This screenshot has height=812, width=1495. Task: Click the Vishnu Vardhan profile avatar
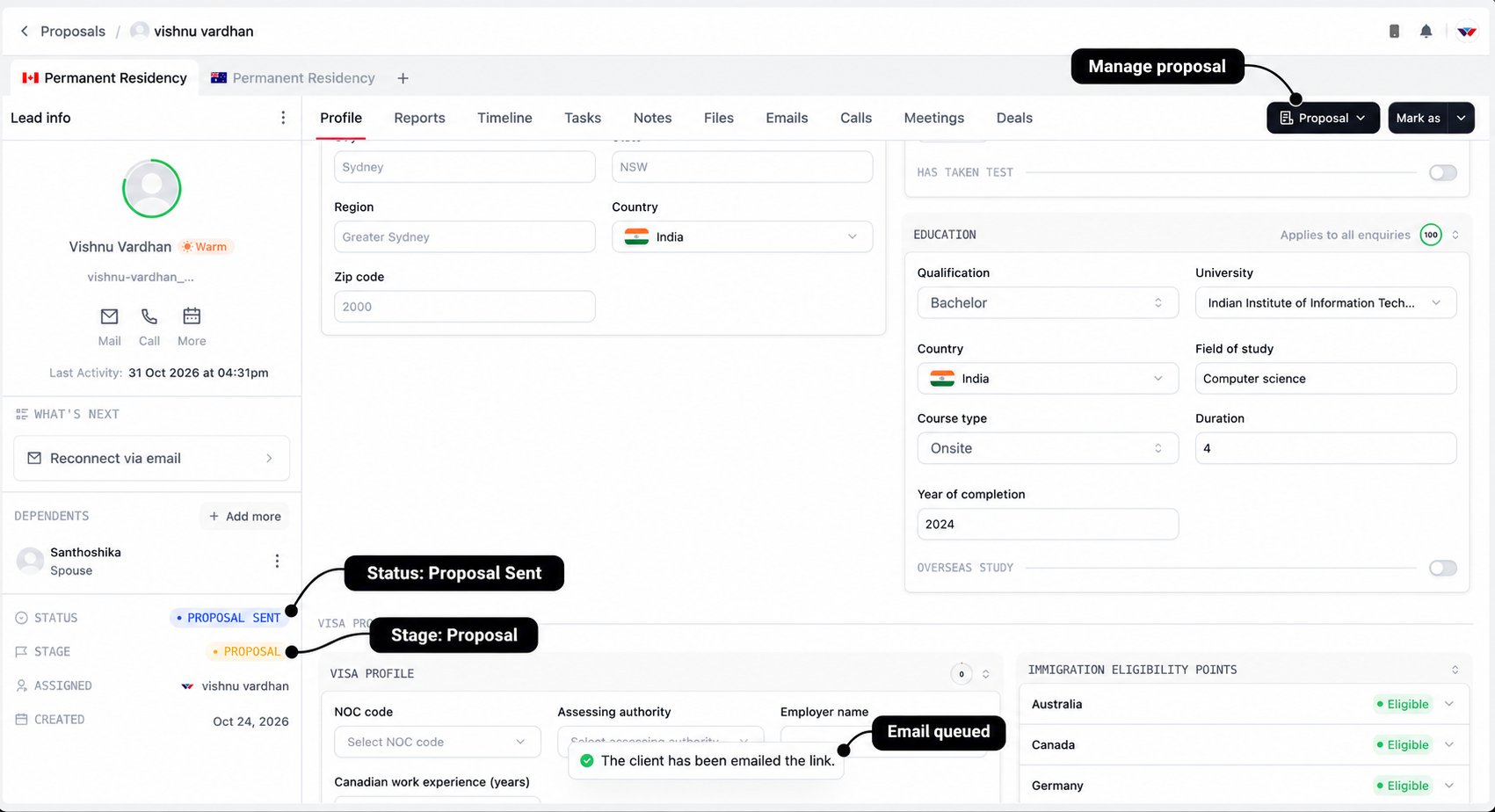click(152, 188)
